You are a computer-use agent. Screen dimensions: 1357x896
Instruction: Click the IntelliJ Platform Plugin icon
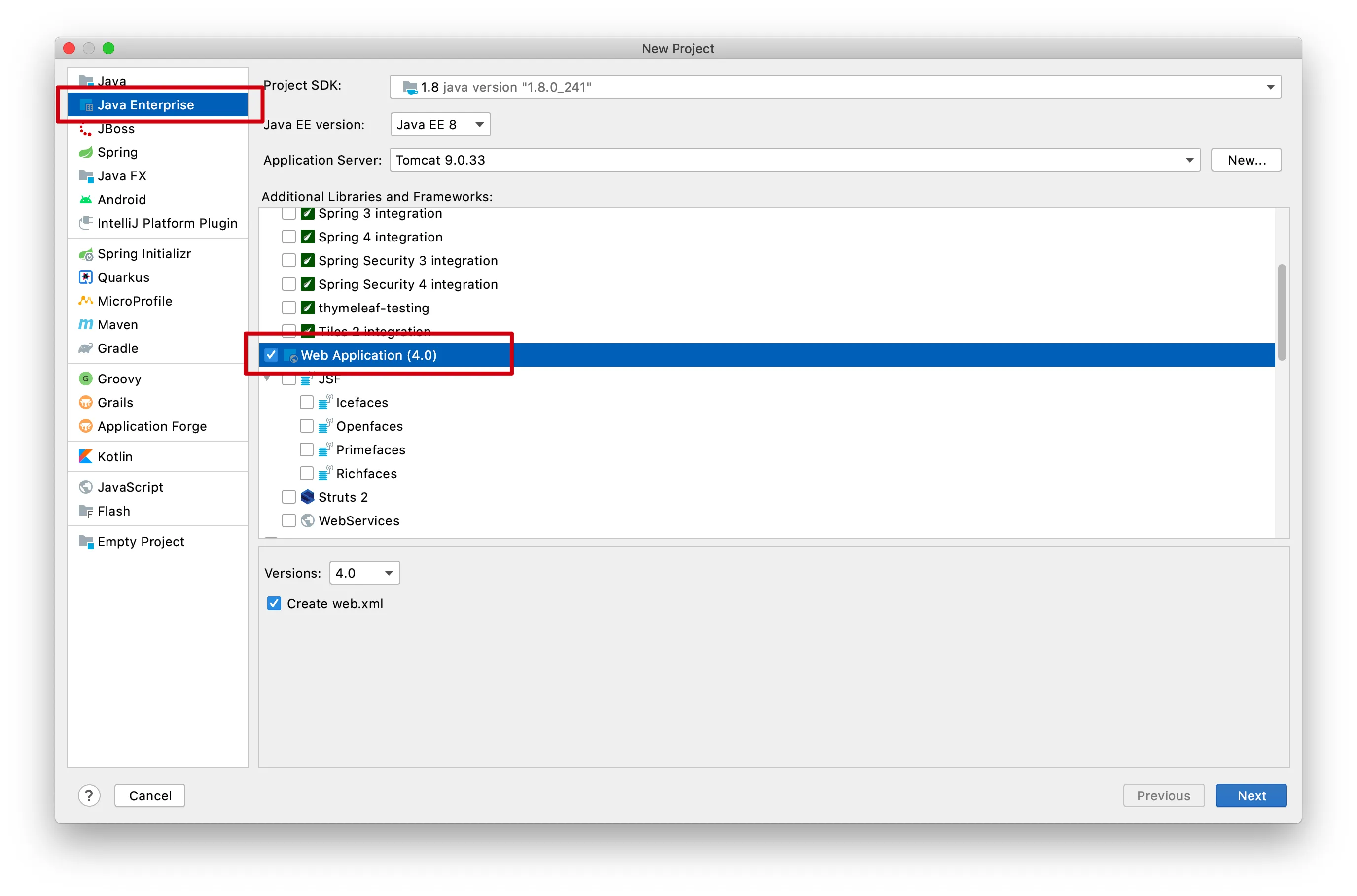[x=85, y=223]
